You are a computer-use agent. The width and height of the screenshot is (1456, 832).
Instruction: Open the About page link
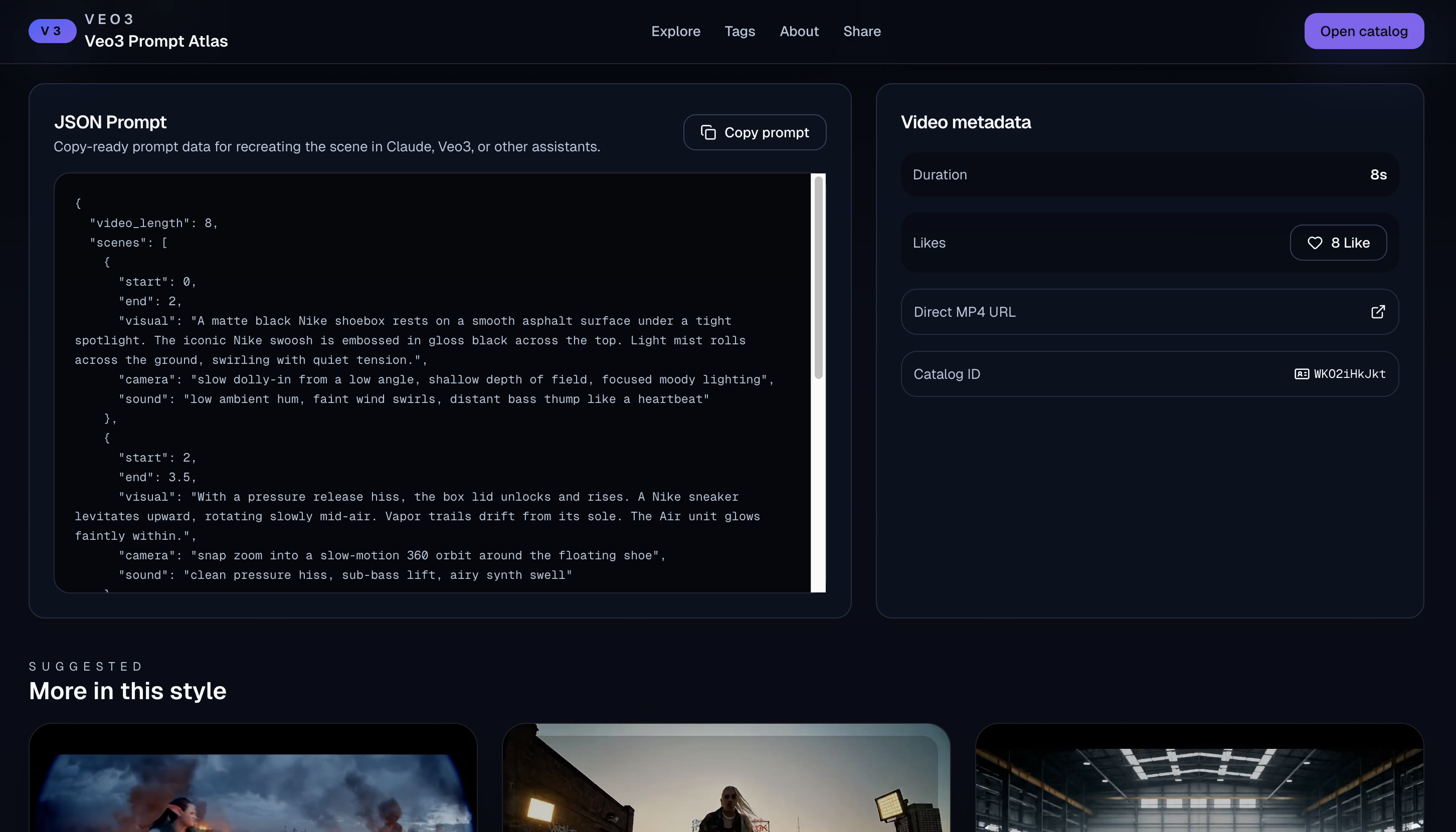[799, 32]
